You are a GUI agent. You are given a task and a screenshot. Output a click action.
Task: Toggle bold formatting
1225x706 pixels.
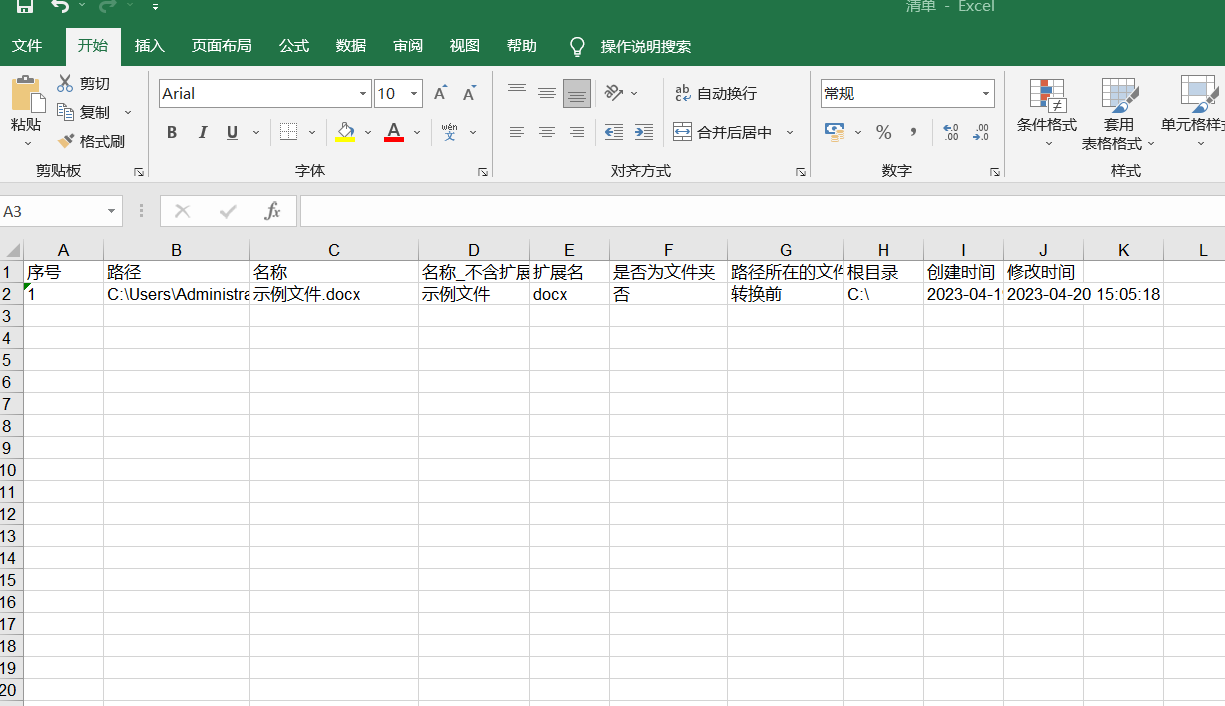pyautogui.click(x=172, y=132)
